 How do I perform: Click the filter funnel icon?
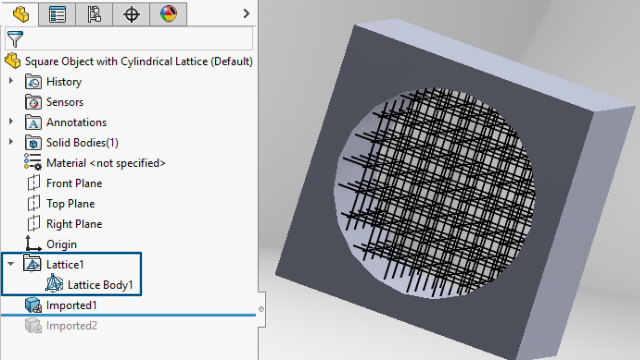coord(15,39)
